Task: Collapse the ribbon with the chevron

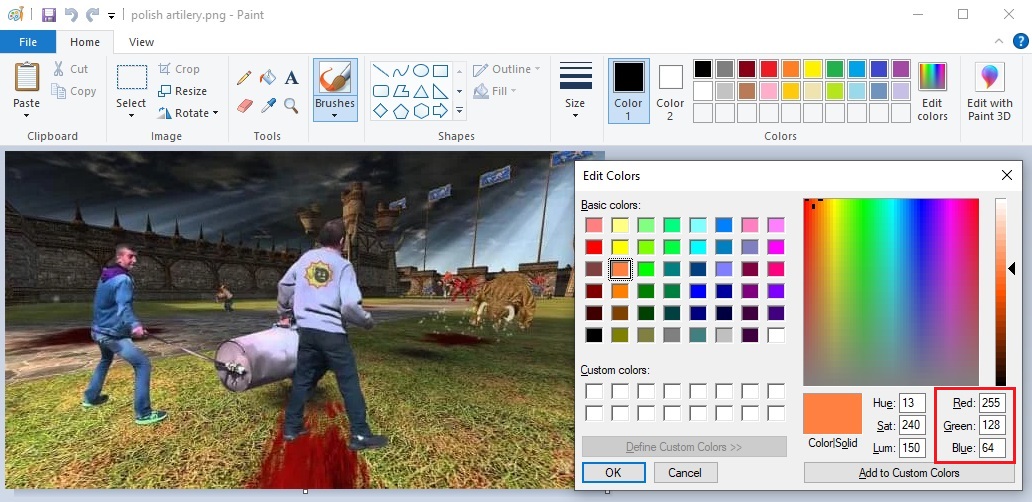Action: point(999,41)
